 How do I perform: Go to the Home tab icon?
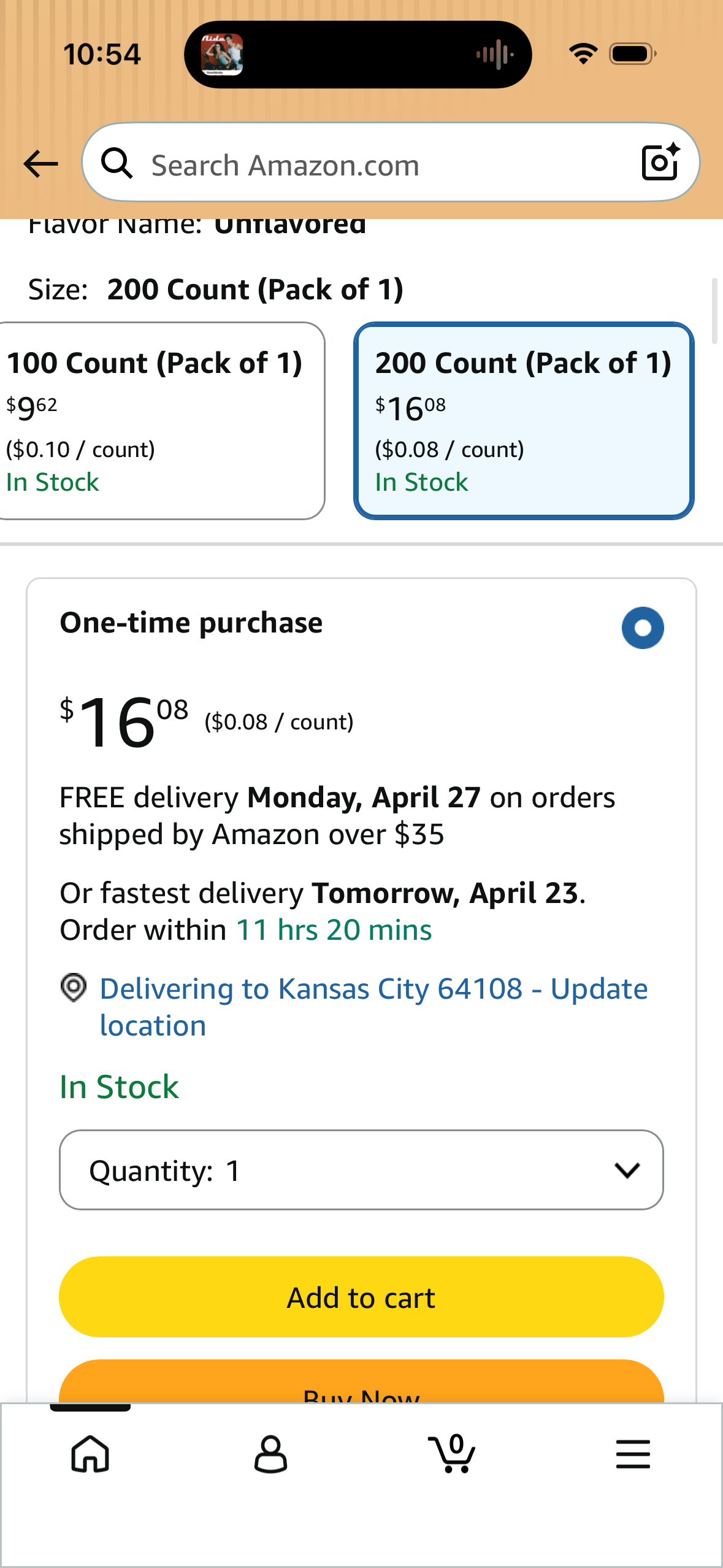[91, 1454]
